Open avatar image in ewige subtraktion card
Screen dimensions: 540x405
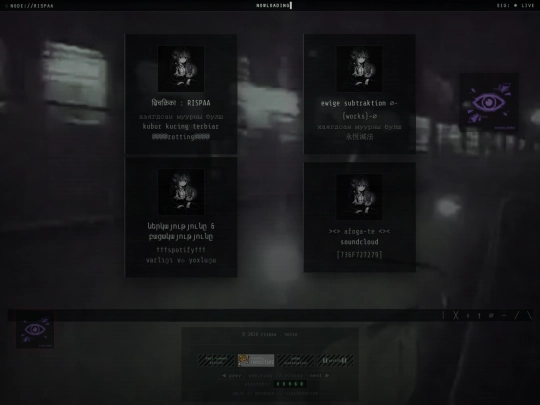click(x=359, y=69)
